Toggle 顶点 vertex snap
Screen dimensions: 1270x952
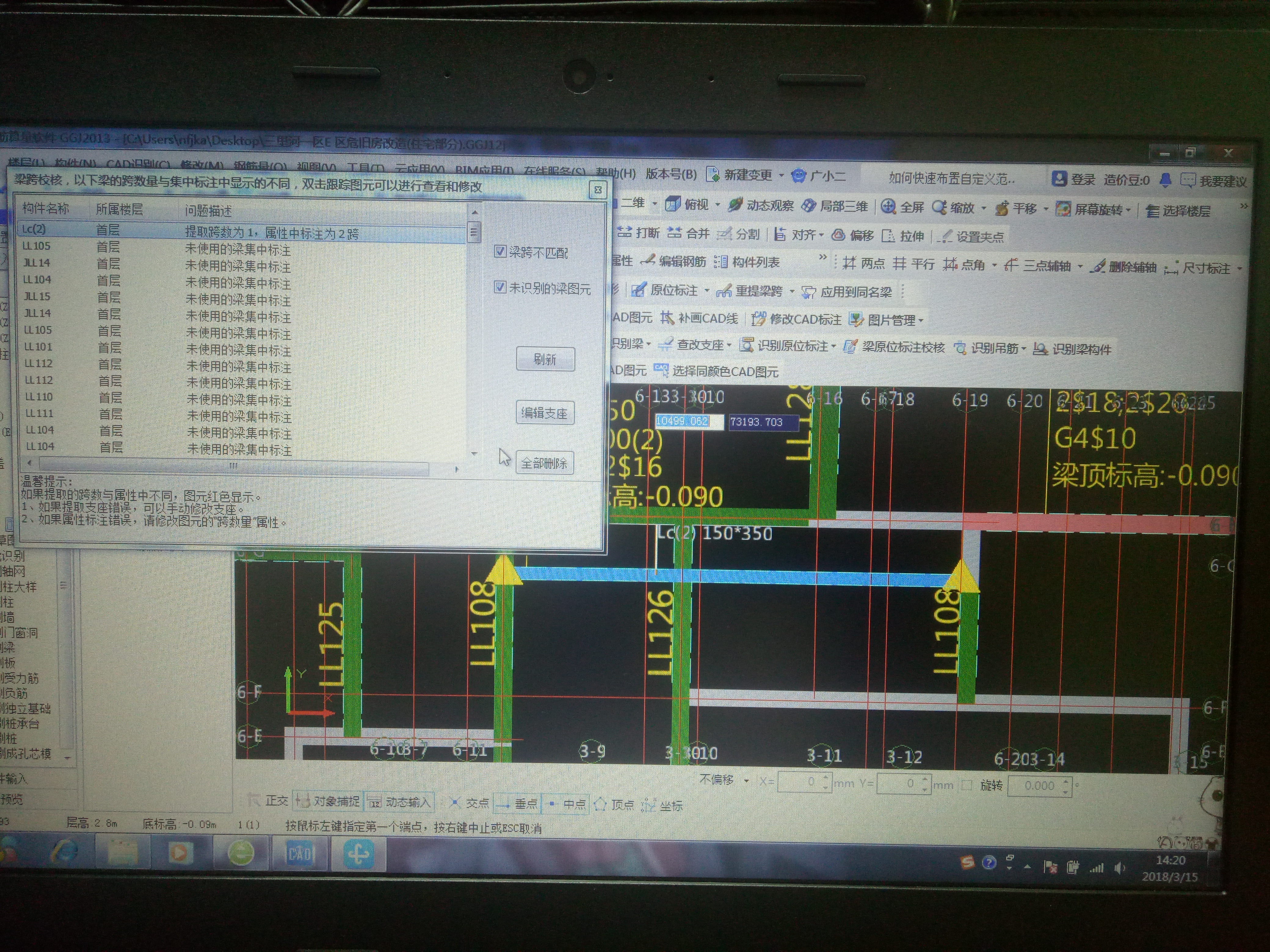pos(614,805)
